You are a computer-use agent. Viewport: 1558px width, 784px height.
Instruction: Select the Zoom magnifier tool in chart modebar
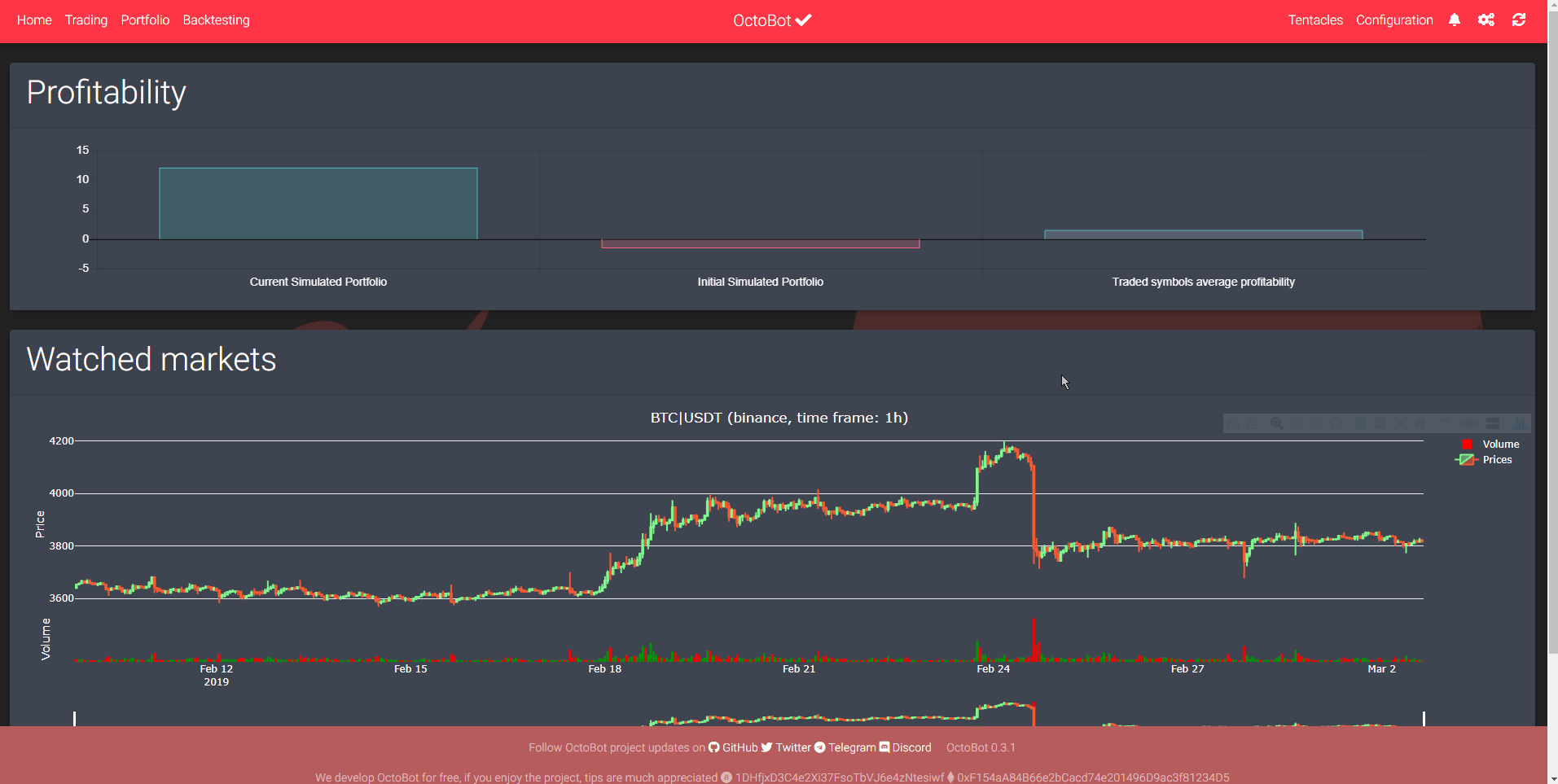pos(1276,423)
